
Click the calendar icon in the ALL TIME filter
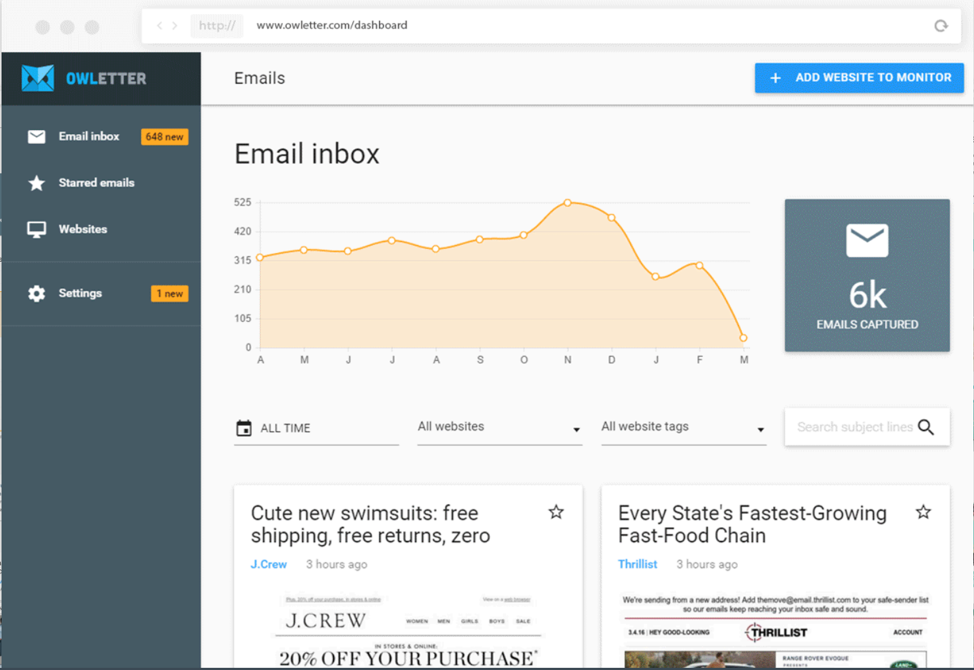point(244,426)
